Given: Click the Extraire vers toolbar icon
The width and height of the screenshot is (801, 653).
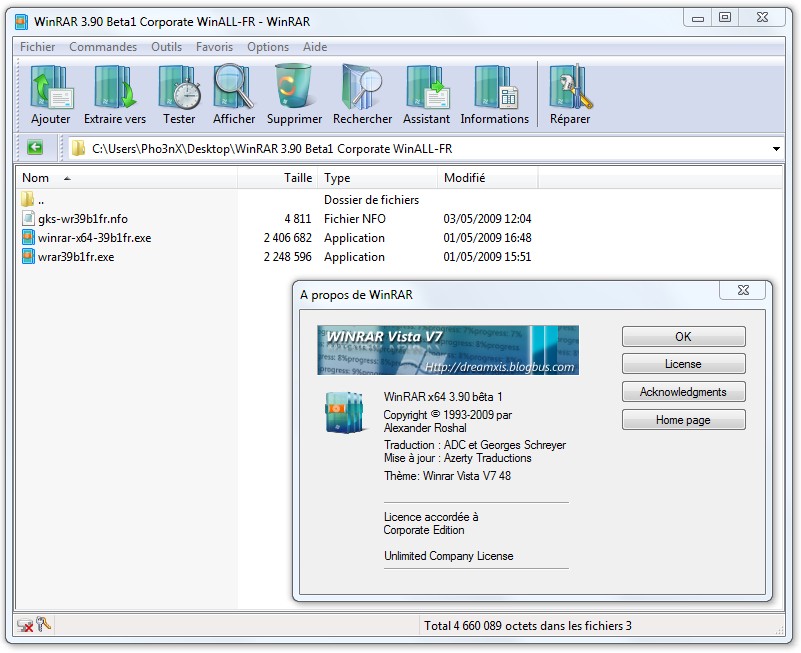Looking at the screenshot, I should [x=115, y=89].
